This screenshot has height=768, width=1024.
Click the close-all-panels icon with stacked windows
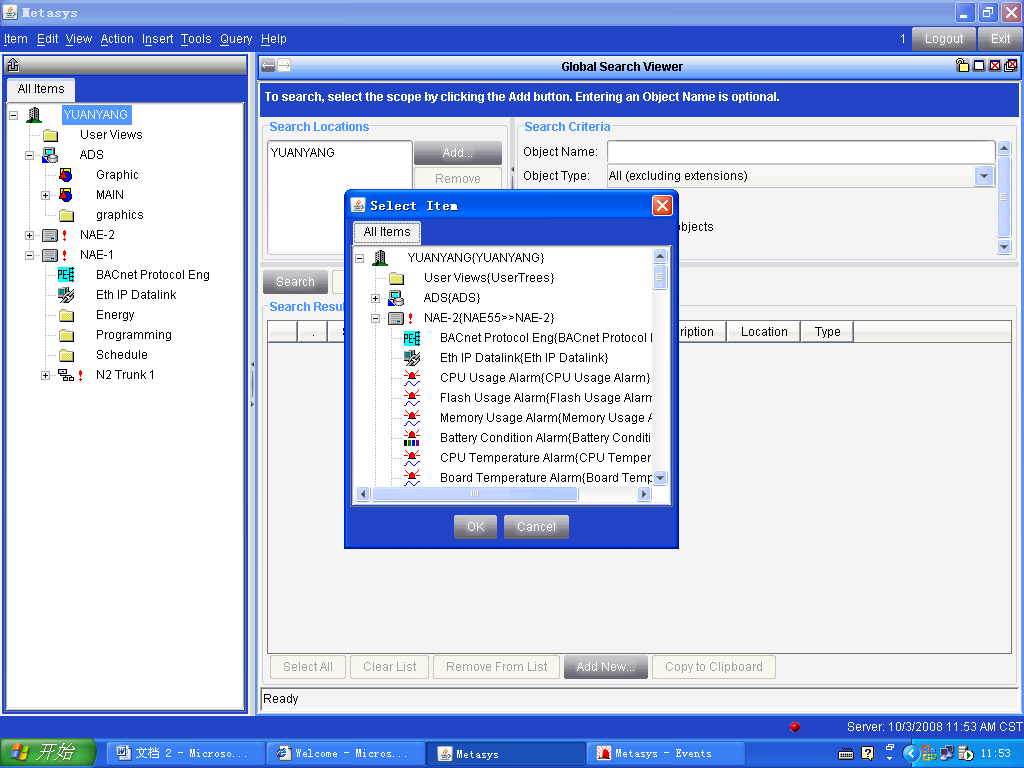[1010, 66]
